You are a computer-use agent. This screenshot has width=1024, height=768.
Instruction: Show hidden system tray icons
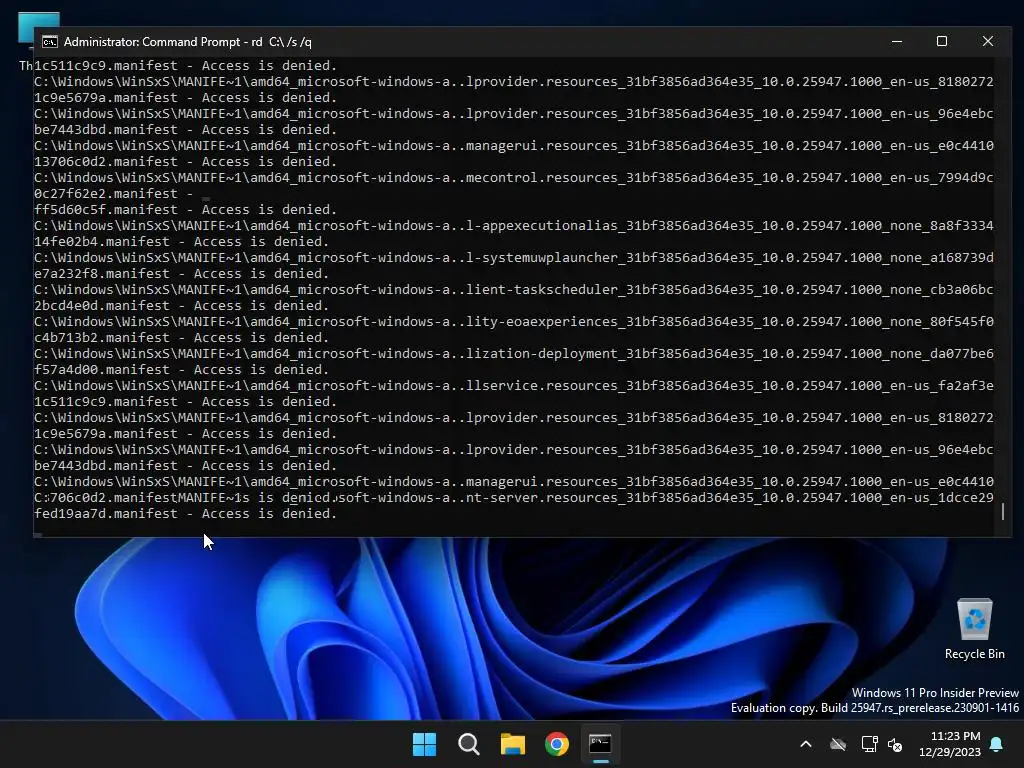(806, 744)
